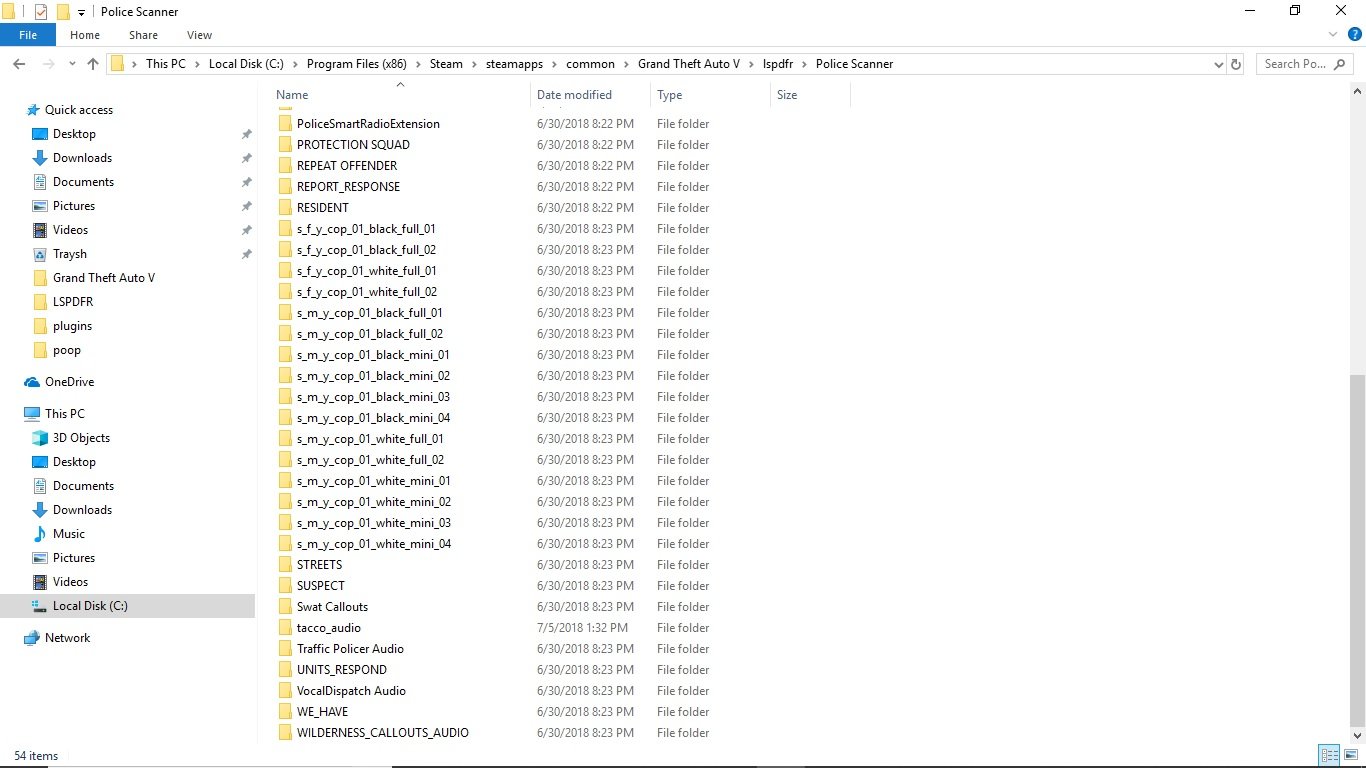Viewport: 1366px width, 768px height.
Task: Click the Grand Theft Auto V breadcrumb
Action: (689, 64)
